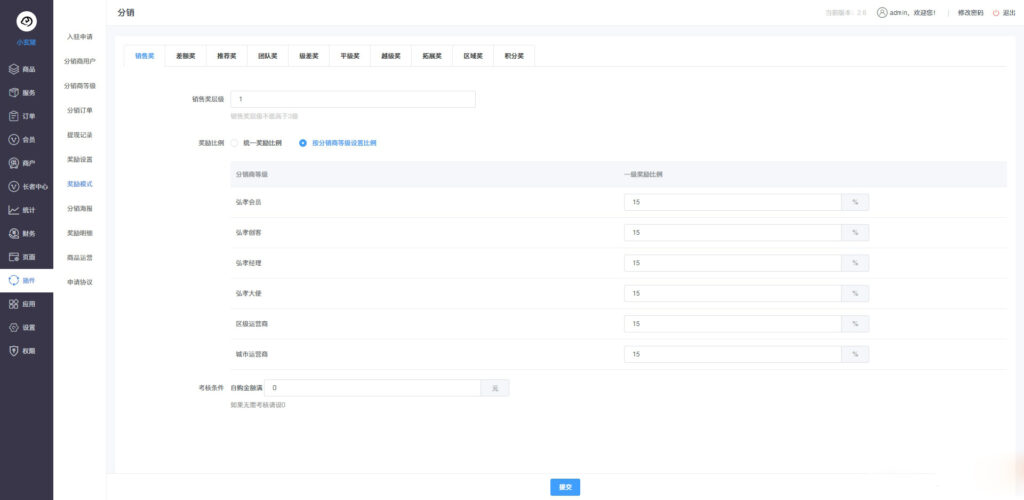1024x500 pixels.
Task: Click the 退出 logout power icon
Action: point(996,13)
